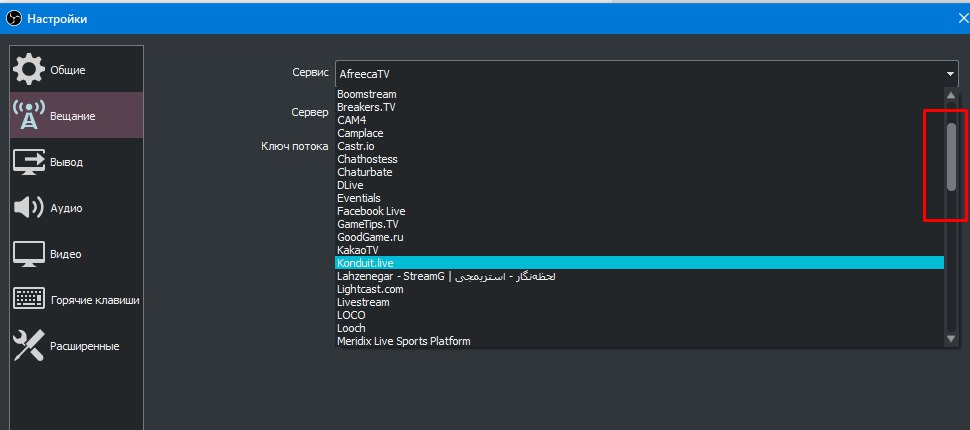Viewport: 970px width, 430px height.
Task: Click the Hotkeys keyboard icon
Action: (x=28, y=300)
